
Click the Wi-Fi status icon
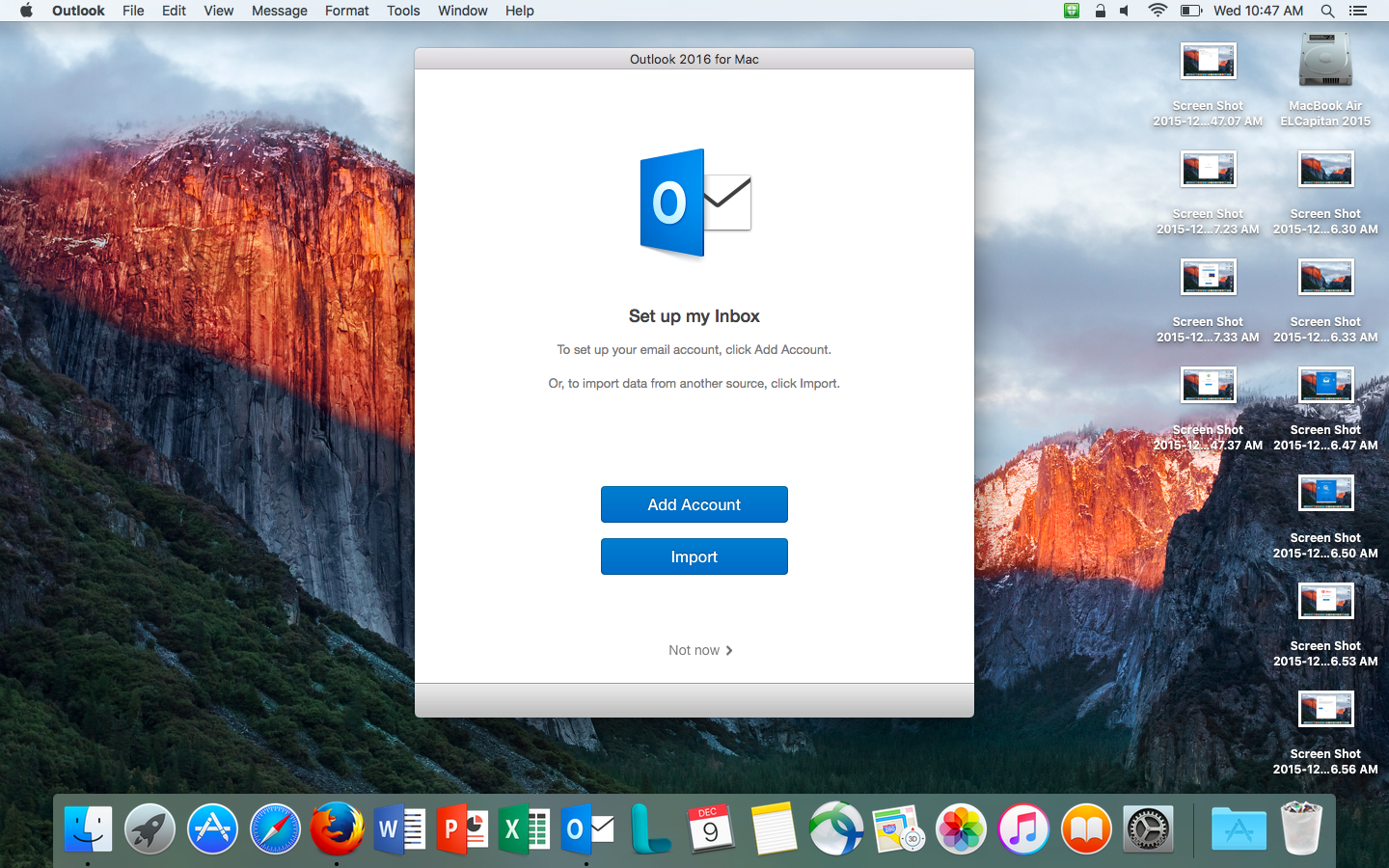click(x=1157, y=11)
